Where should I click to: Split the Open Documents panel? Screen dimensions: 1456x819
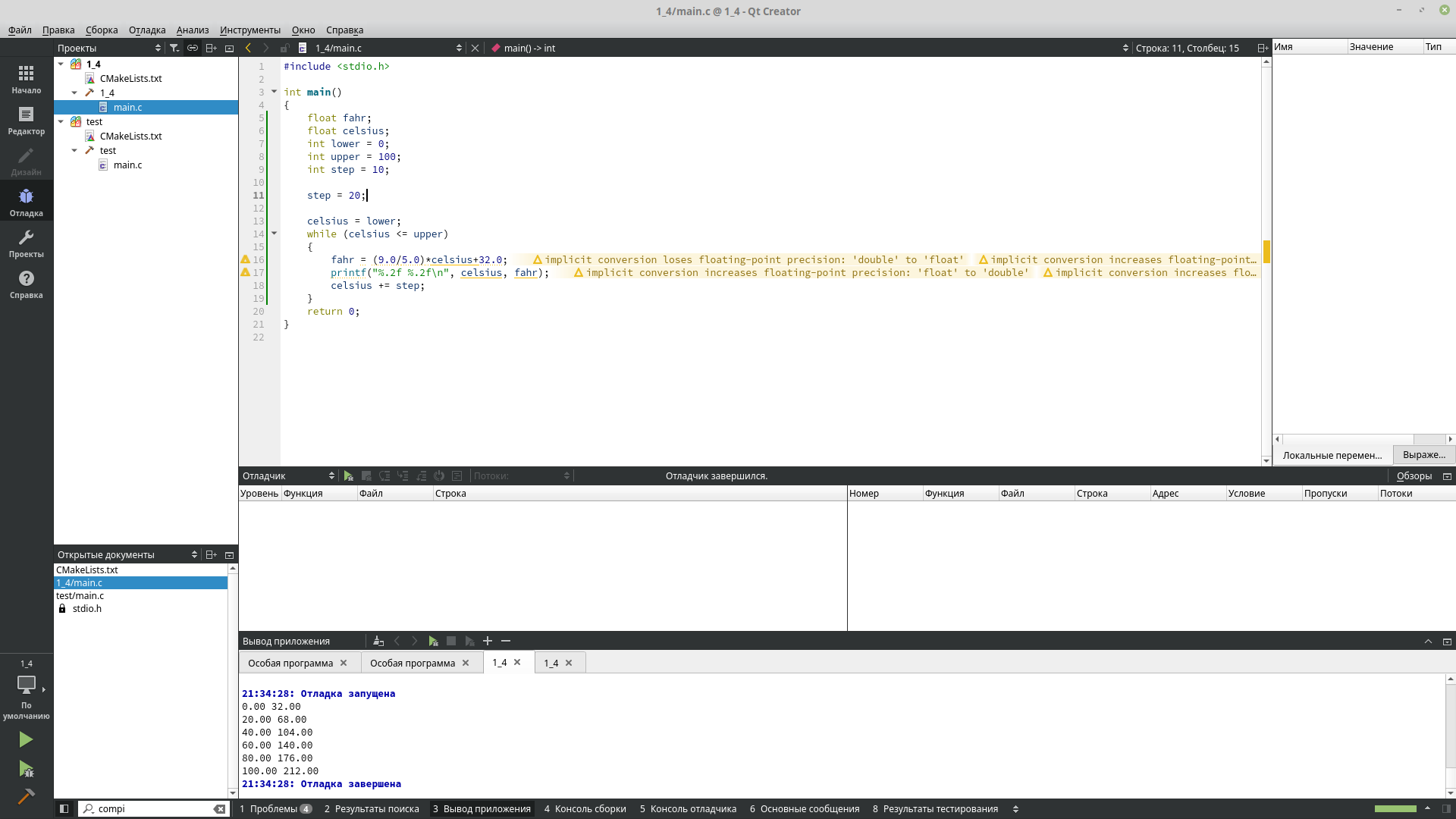pos(212,554)
